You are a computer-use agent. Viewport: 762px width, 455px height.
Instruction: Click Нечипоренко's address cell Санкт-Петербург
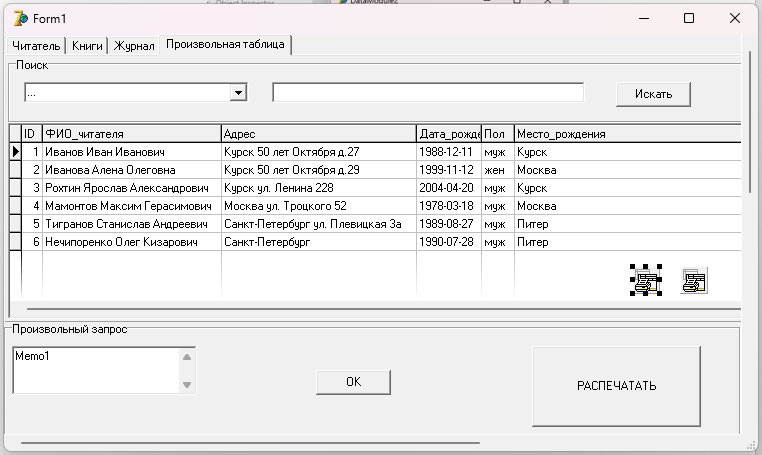coord(319,242)
